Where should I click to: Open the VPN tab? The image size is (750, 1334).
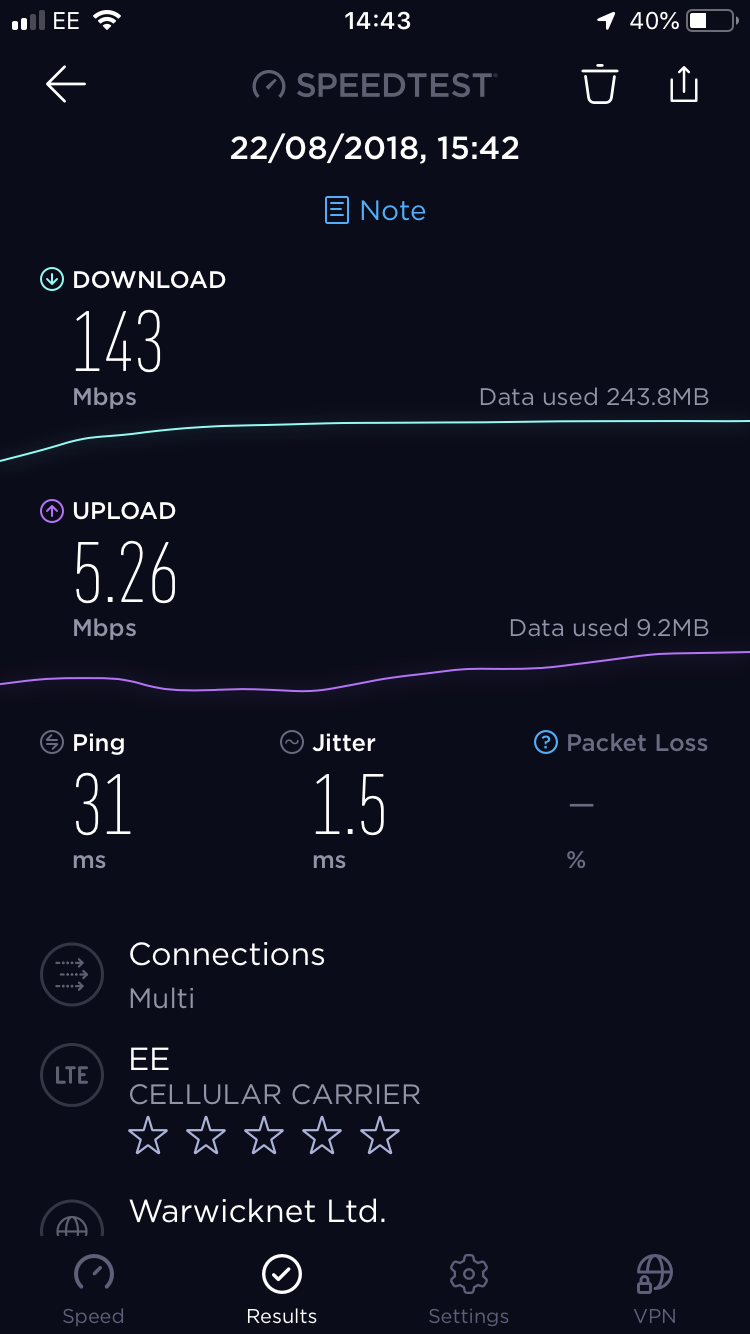(655, 1289)
